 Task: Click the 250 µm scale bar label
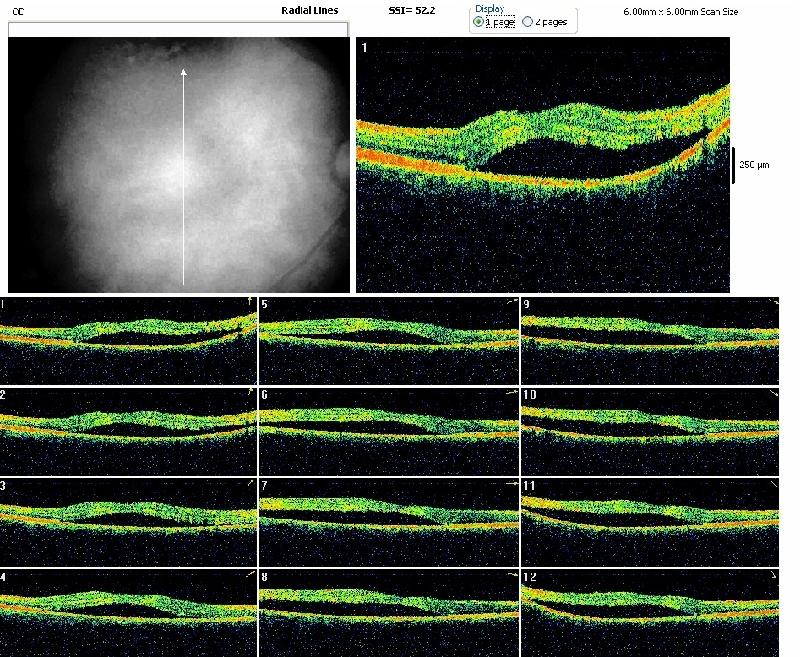click(754, 165)
